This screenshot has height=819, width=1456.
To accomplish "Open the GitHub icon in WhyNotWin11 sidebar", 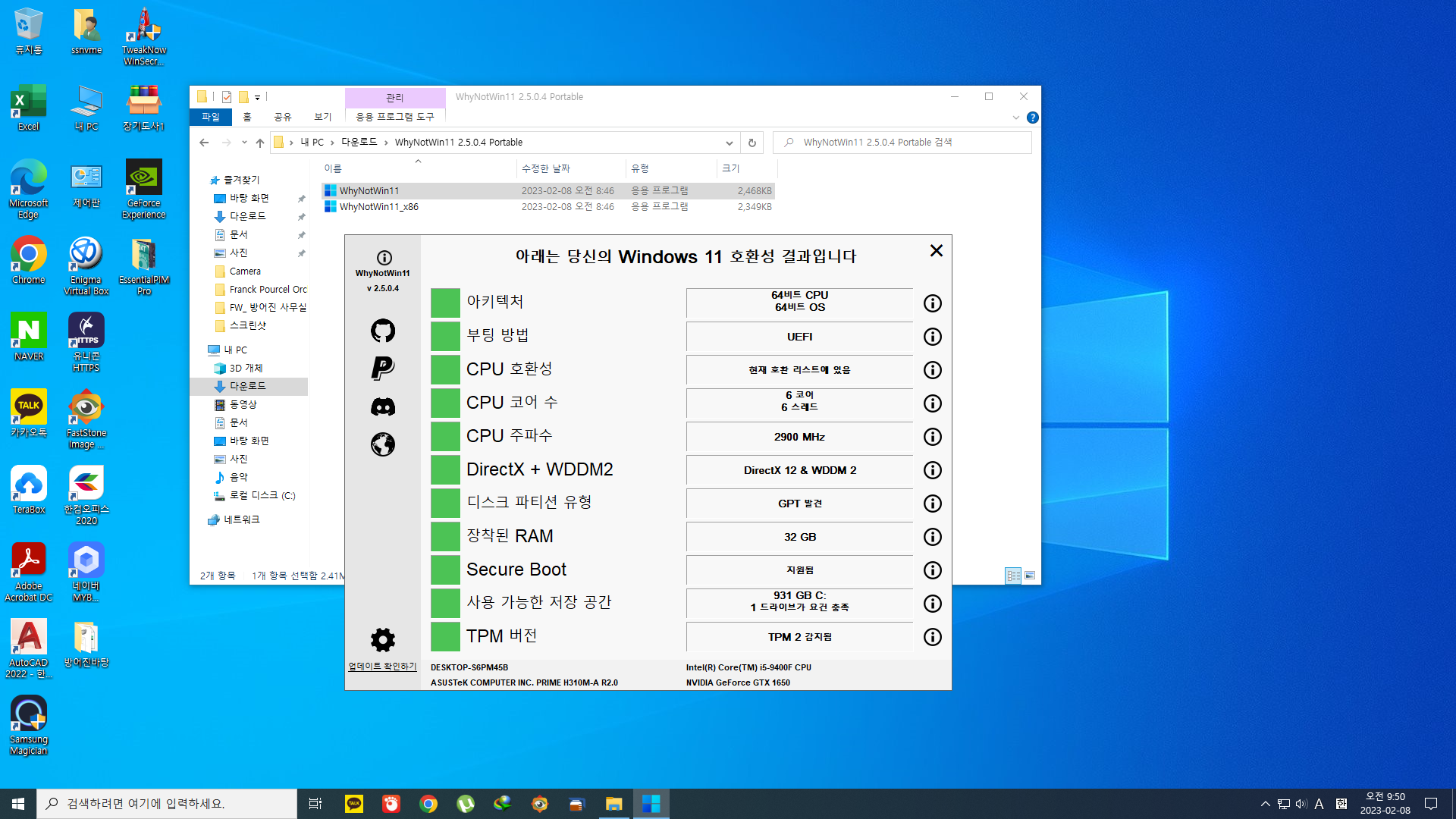I will [x=383, y=331].
